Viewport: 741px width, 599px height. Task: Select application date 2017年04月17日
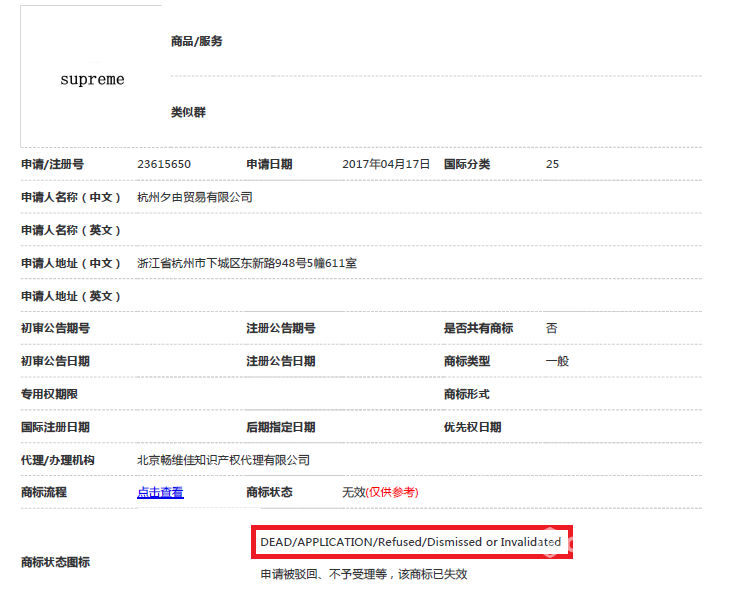click(386, 164)
